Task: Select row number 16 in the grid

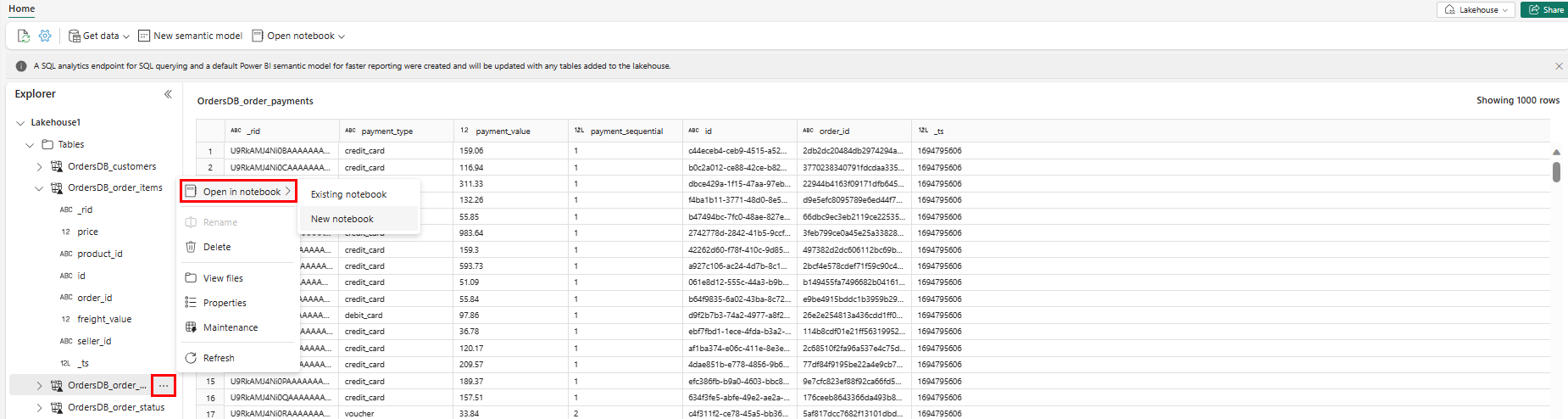Action: (210, 398)
